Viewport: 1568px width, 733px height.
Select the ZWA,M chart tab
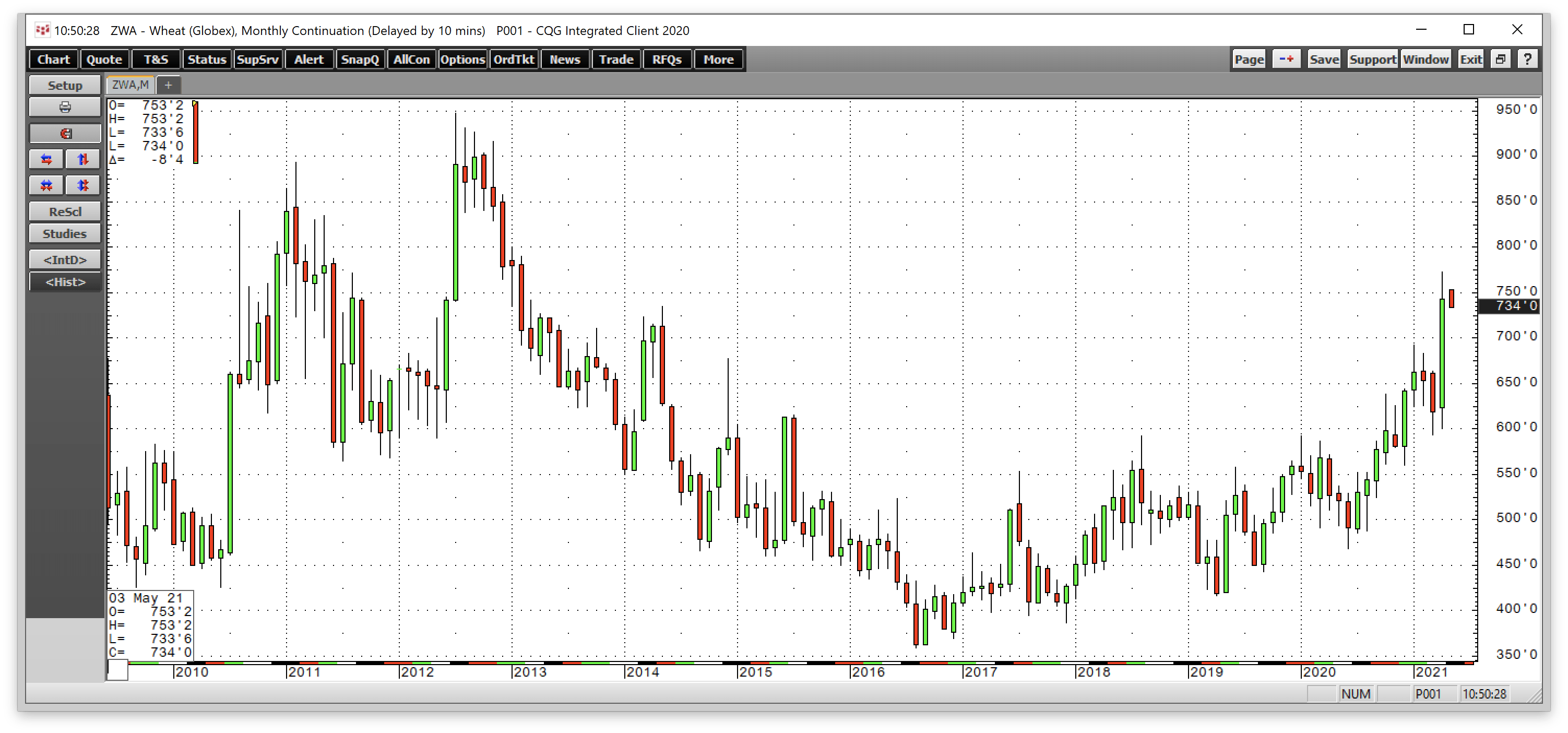coord(130,85)
